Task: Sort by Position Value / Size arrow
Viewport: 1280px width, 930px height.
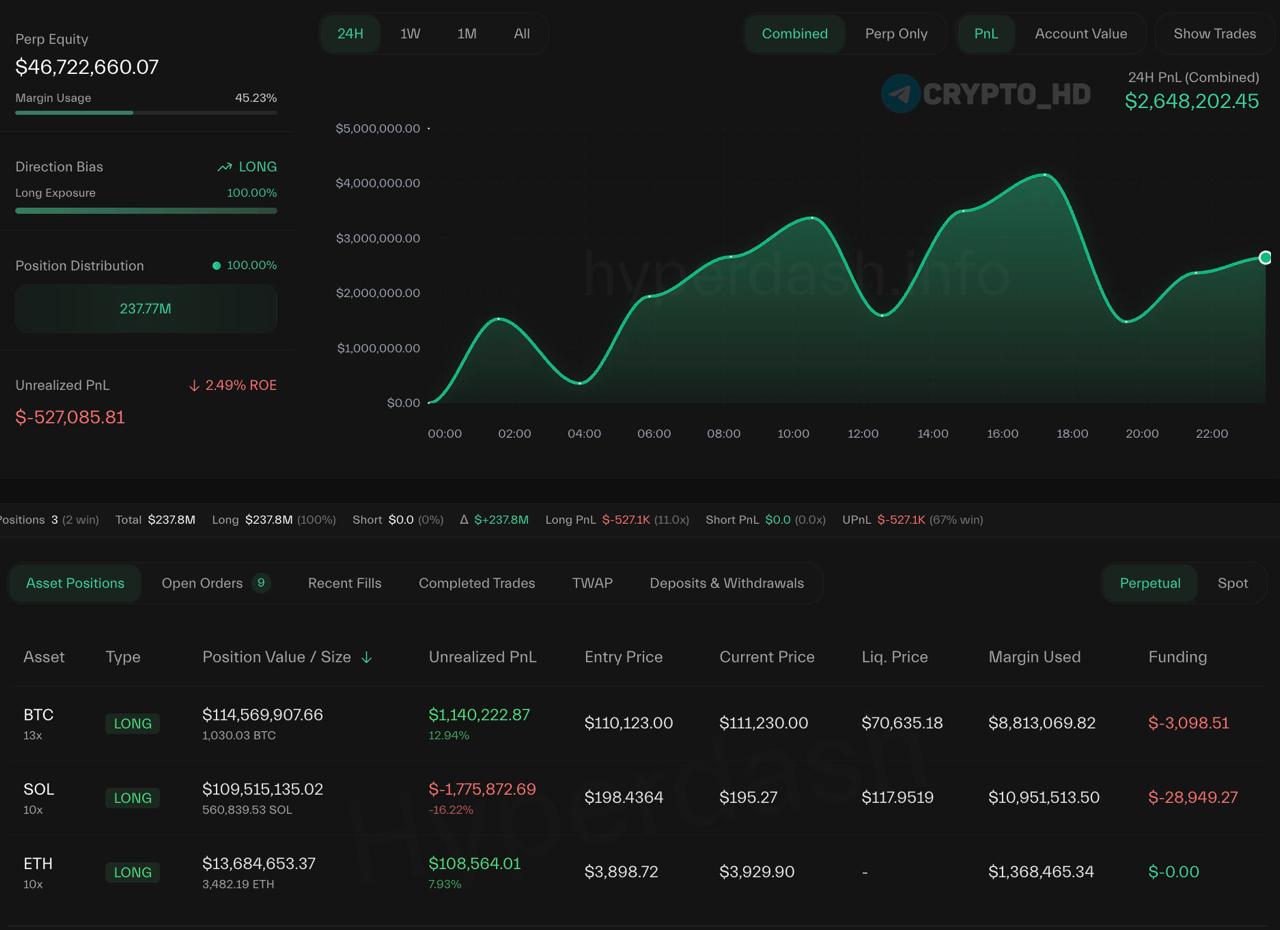Action: click(366, 657)
